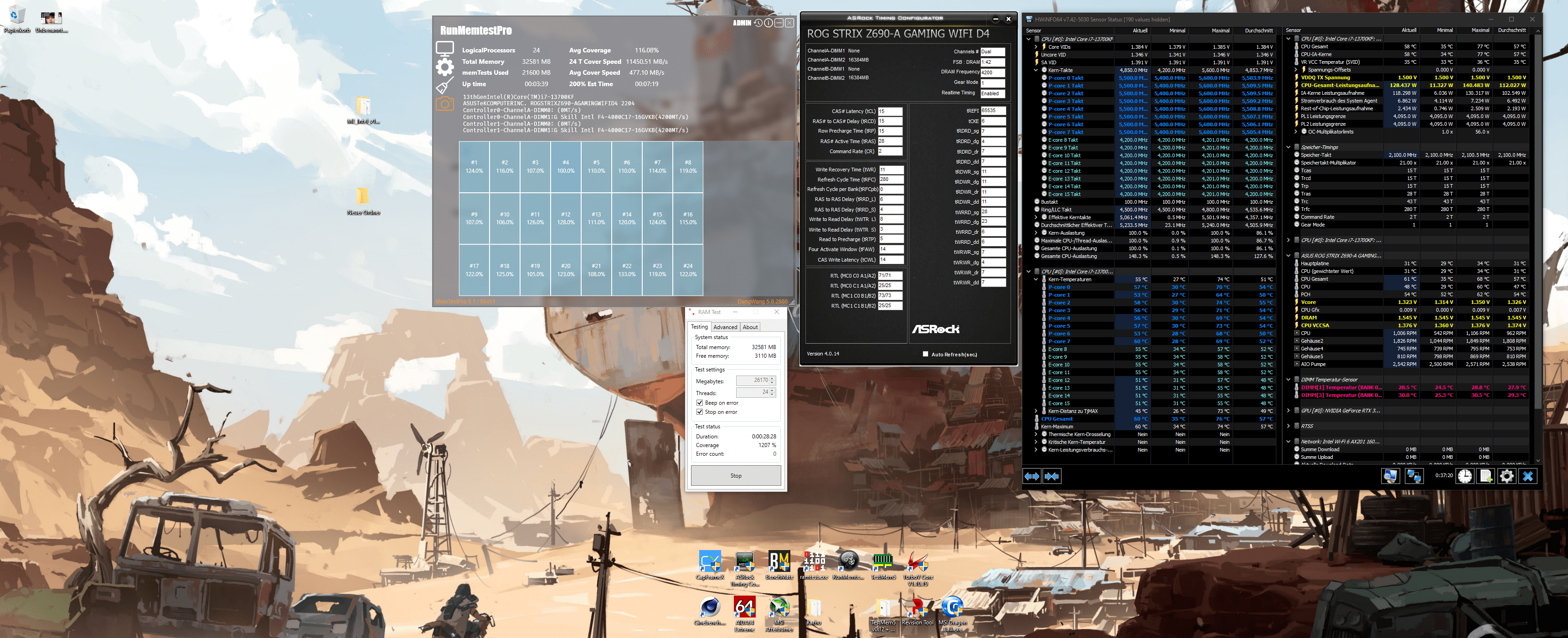
Task: Click the info icon in RunMemtestPro
Action: coord(768,23)
